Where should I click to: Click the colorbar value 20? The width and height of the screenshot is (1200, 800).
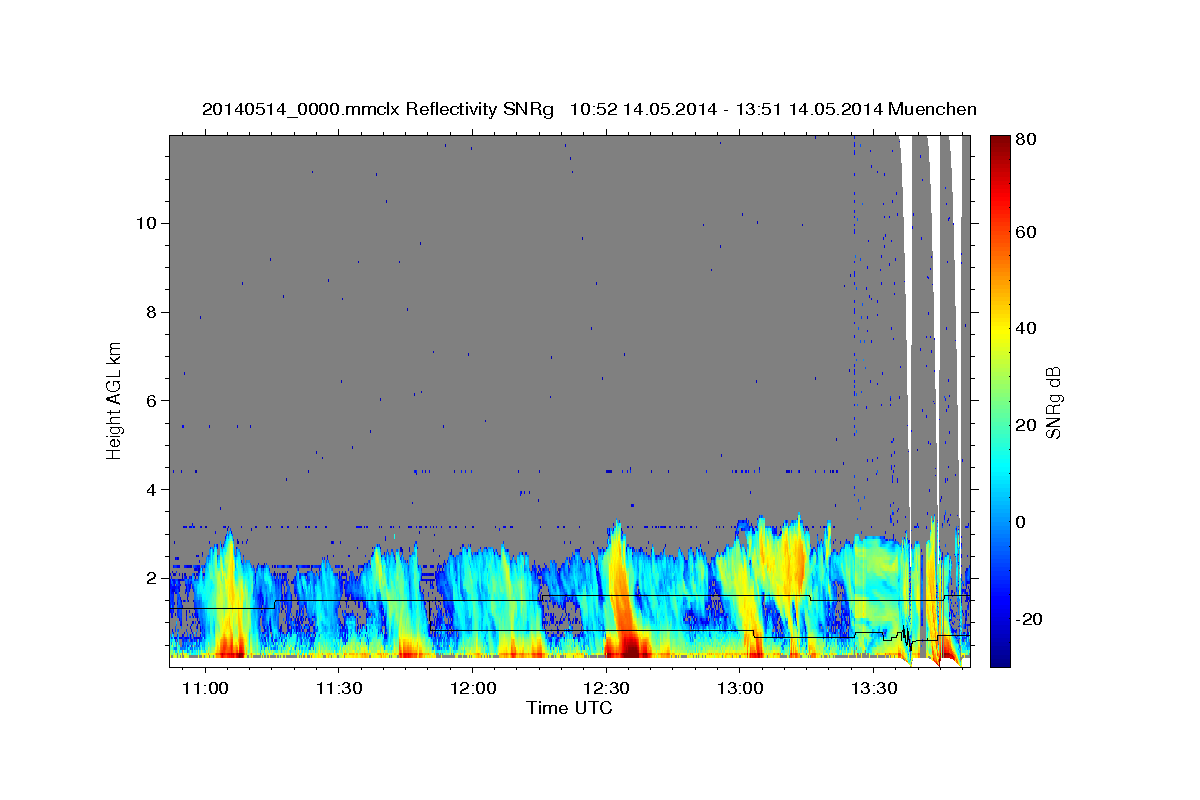1028,426
